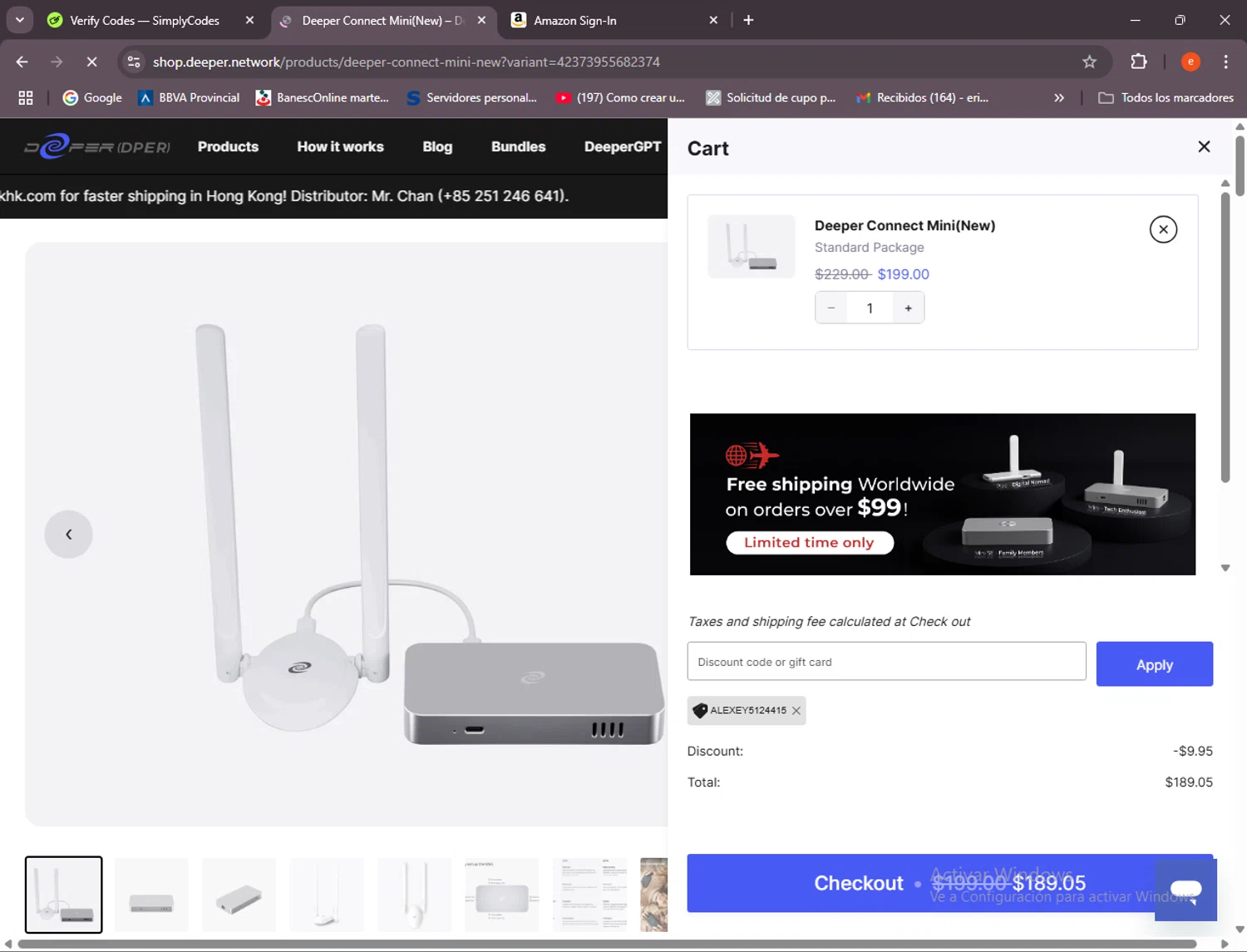Click the cart item product image
Screen dimensions: 1247x952
pyautogui.click(x=752, y=246)
